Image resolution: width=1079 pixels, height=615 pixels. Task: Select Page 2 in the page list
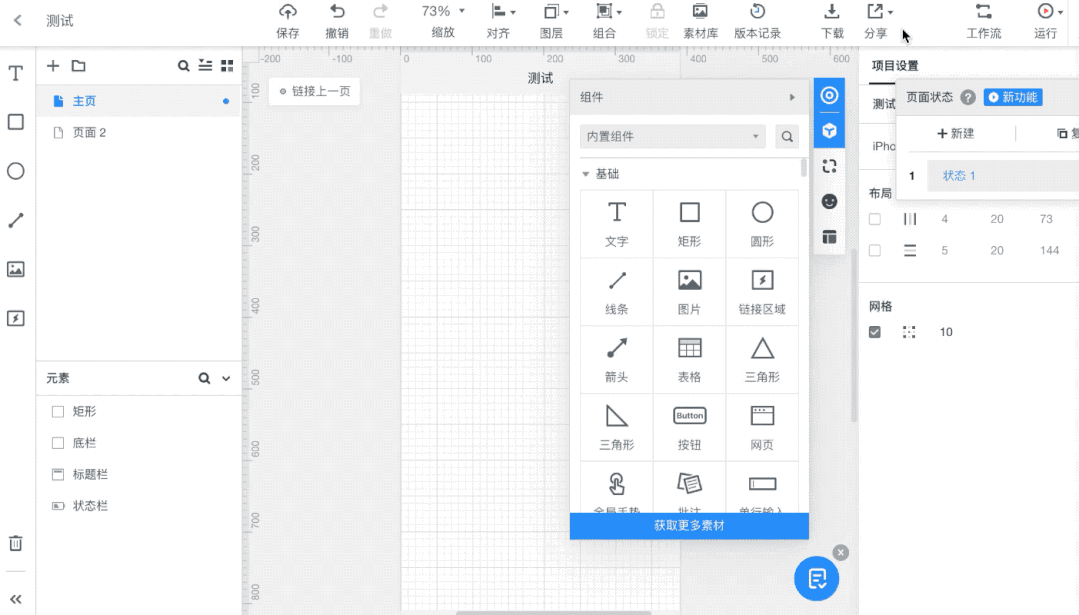pyautogui.click(x=89, y=132)
